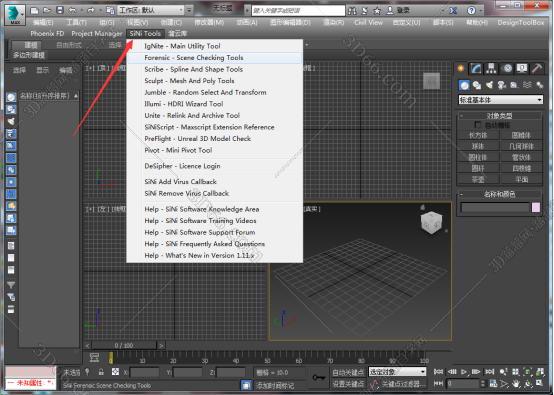Viewport: 554px width, 395px height.
Task: Play animation with the play button
Action: coord(464,372)
